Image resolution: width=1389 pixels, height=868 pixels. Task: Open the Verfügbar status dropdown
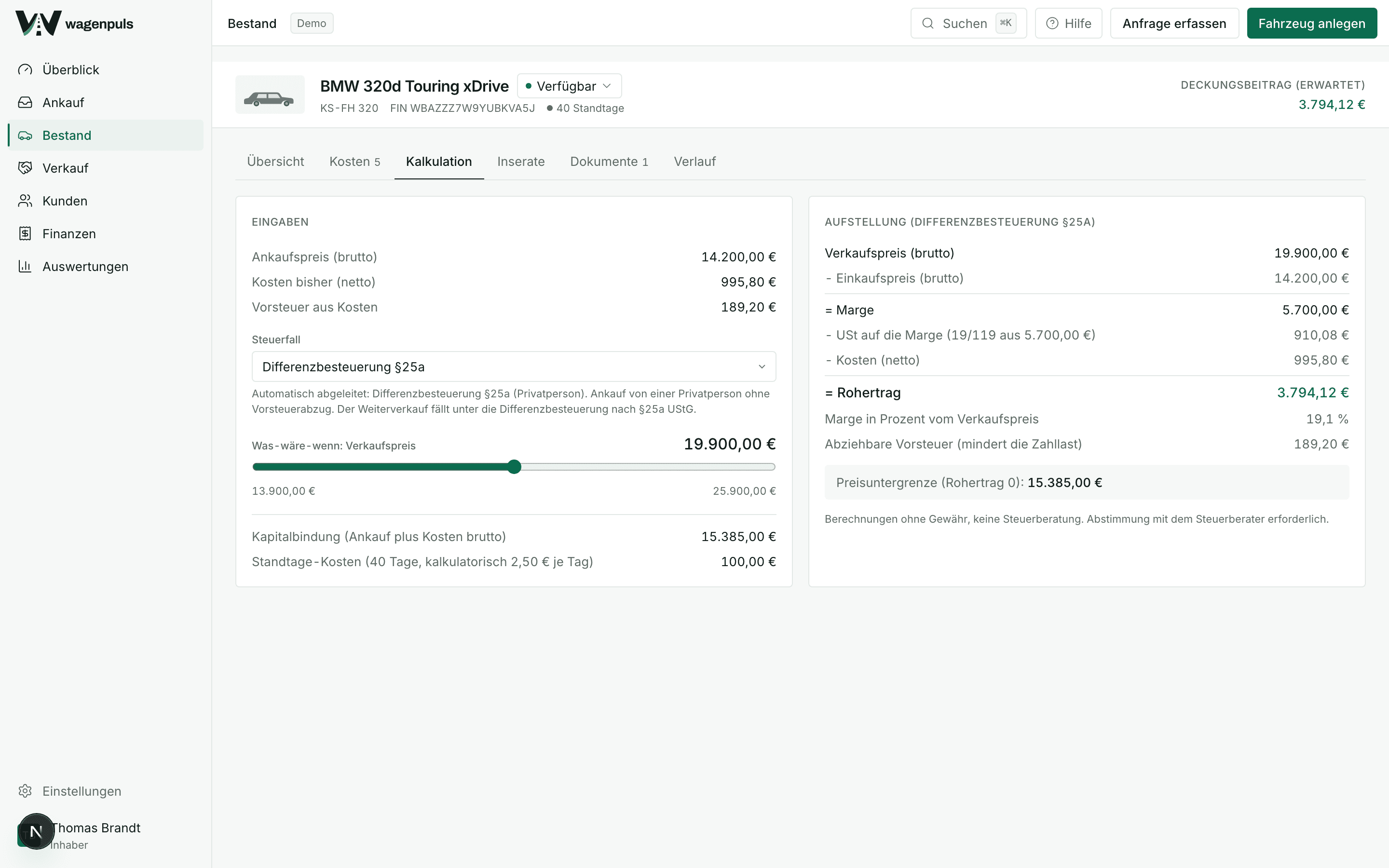[569, 86]
